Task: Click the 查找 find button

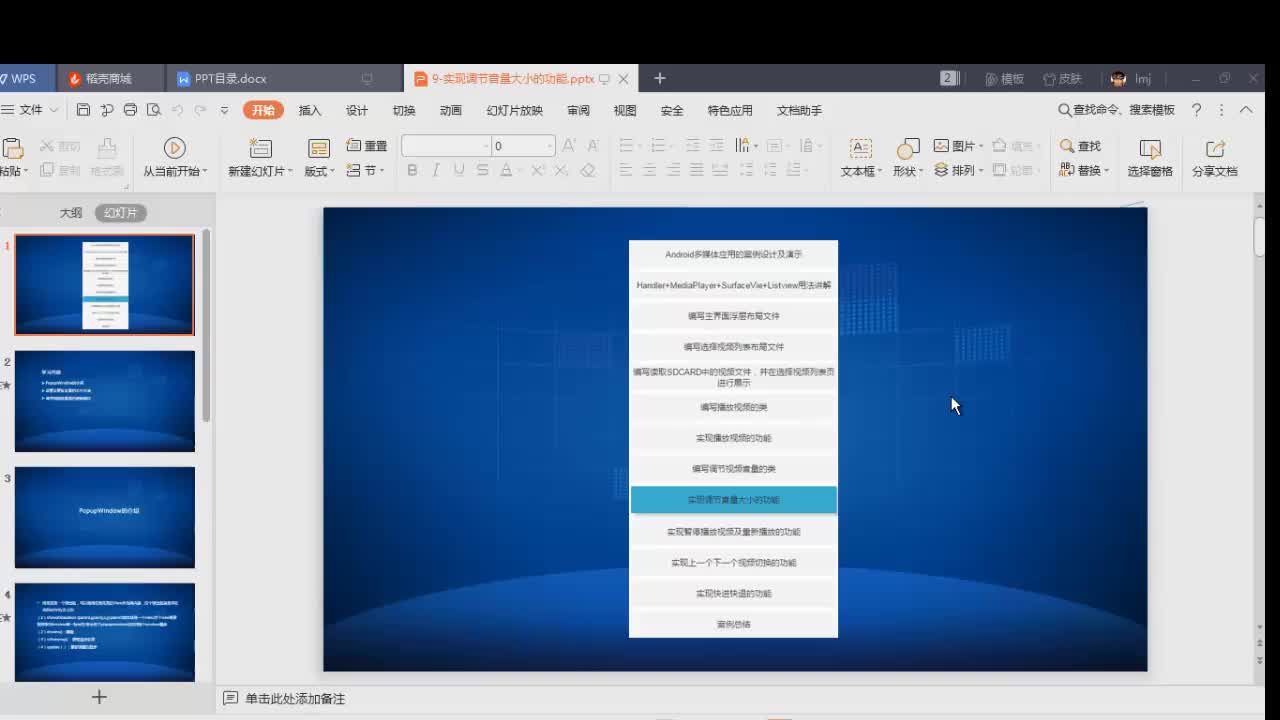Action: tap(1081, 146)
